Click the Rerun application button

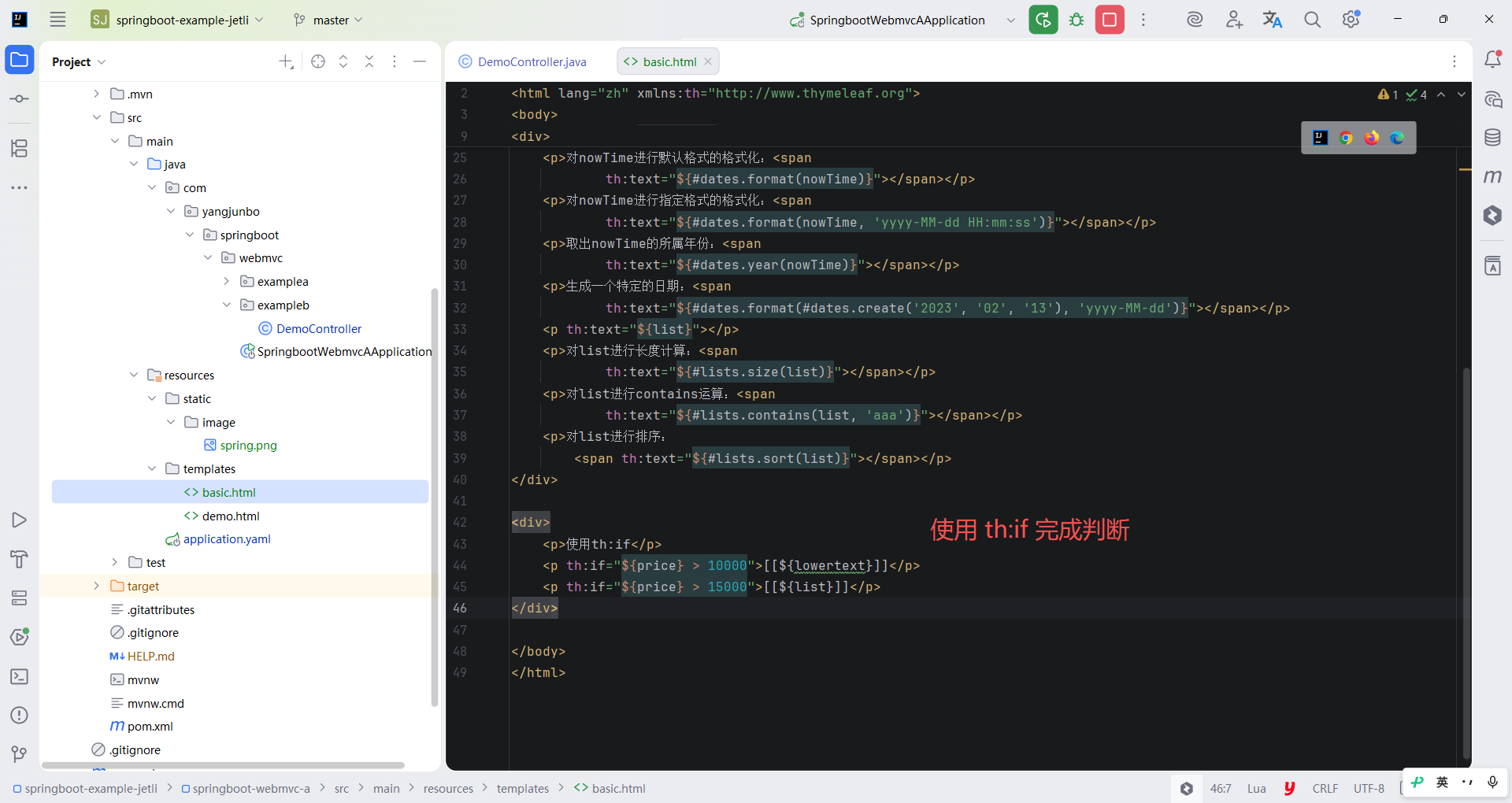point(1043,20)
